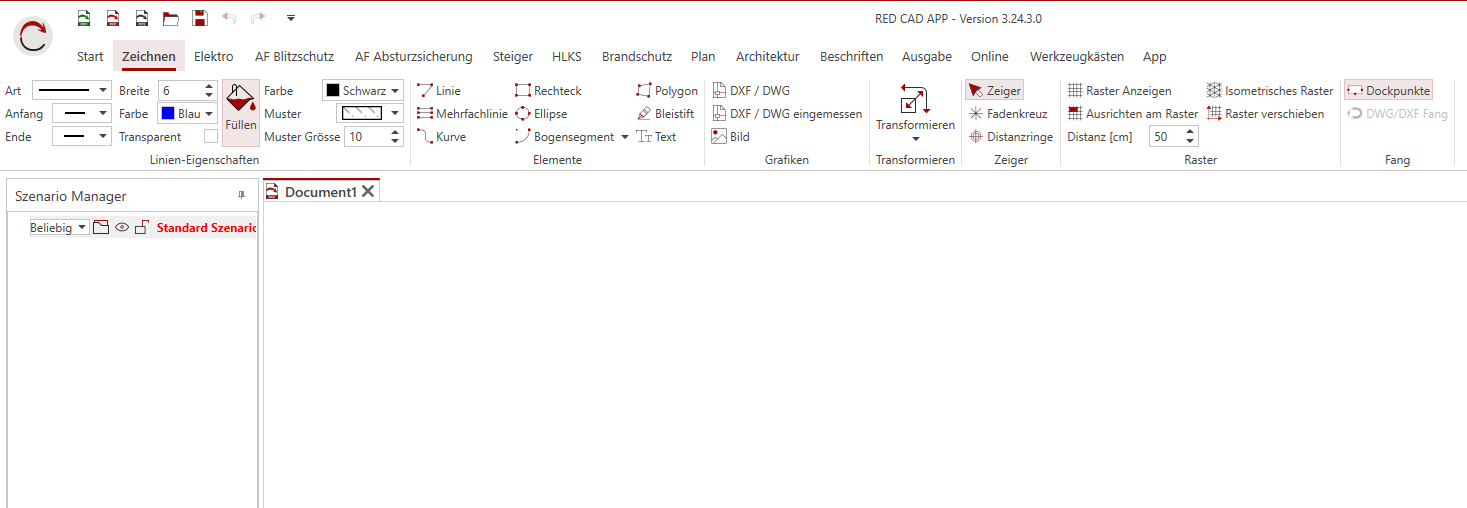Image resolution: width=1467 pixels, height=508 pixels.
Task: Open the Beliebig scenario dropdown
Action: tap(59, 228)
